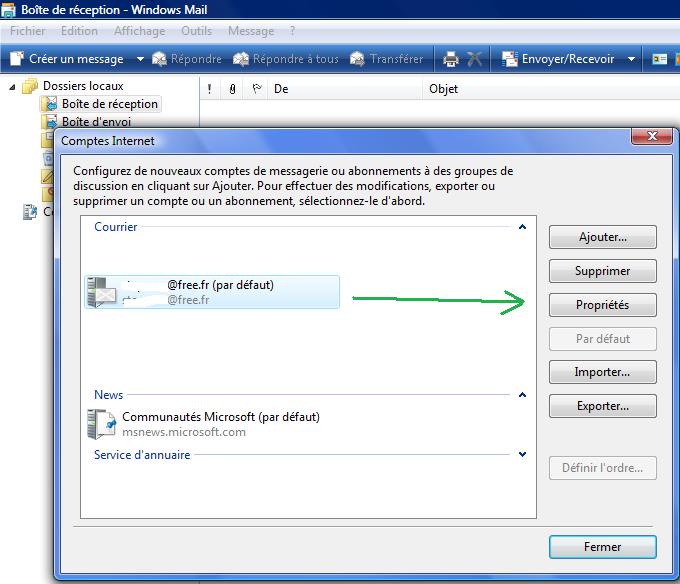Close the dialog with the Fermer button
Viewport: 680px width, 584px height.
602,547
